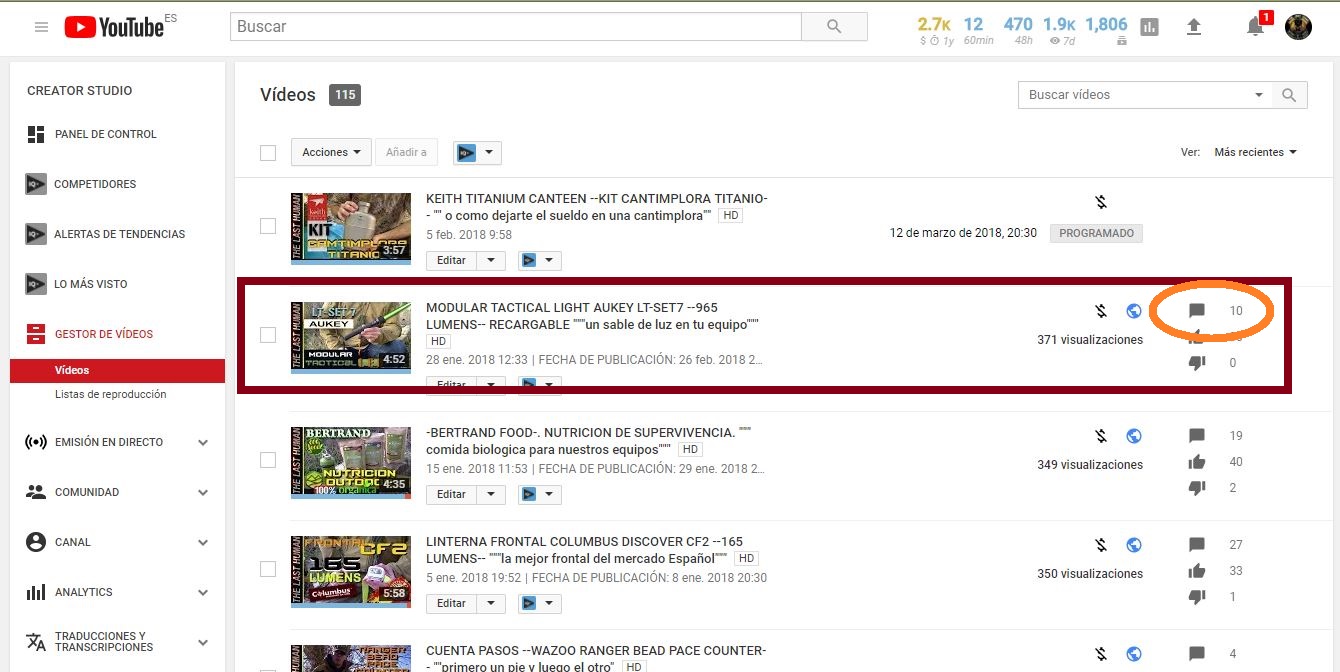Open the Editar arrow for KEITH TITANIUM CANTEEN

490,260
